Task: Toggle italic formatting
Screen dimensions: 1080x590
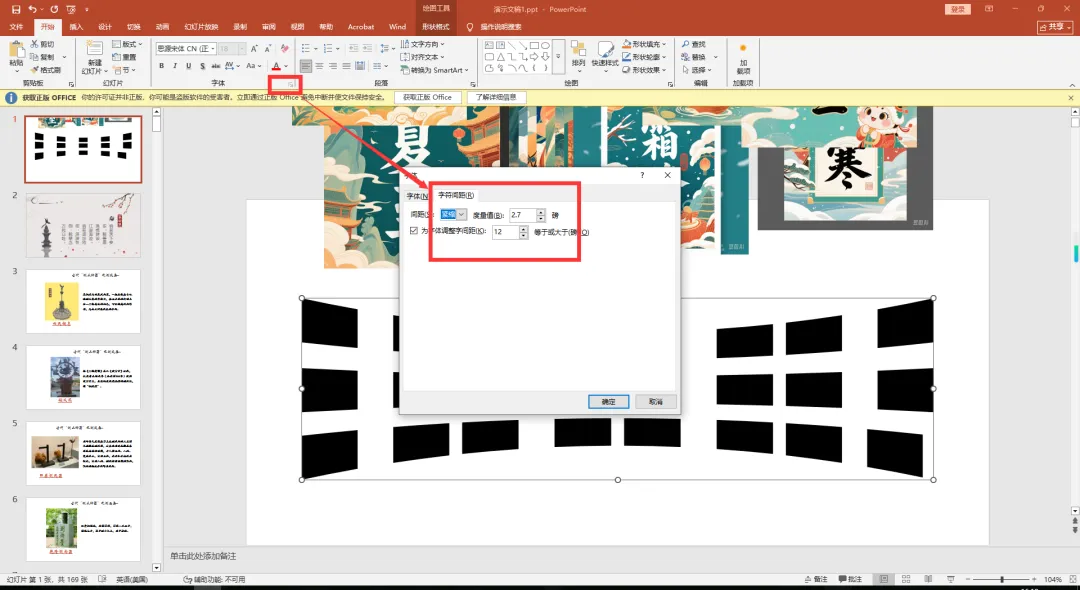Action: [x=175, y=66]
